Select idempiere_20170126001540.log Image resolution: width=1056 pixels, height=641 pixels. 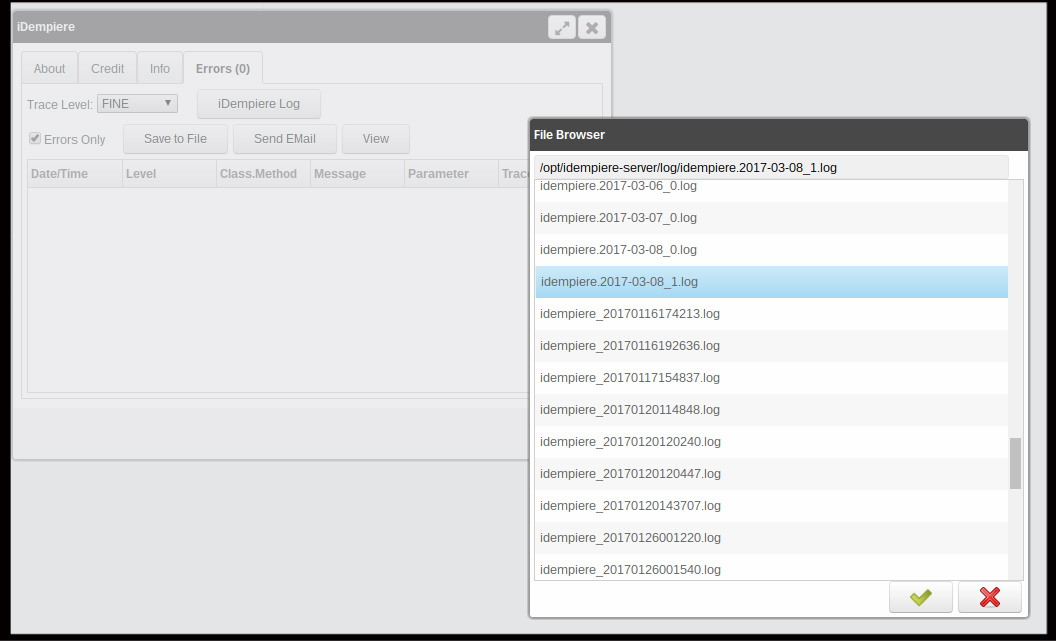pos(772,567)
